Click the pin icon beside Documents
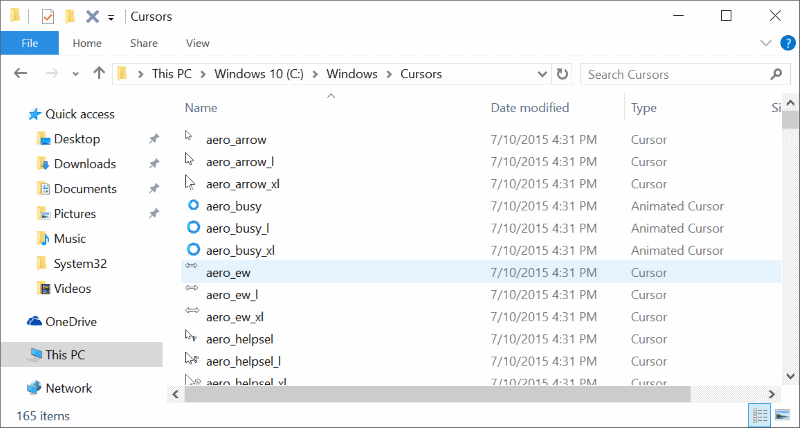This screenshot has width=800, height=428. (x=154, y=189)
